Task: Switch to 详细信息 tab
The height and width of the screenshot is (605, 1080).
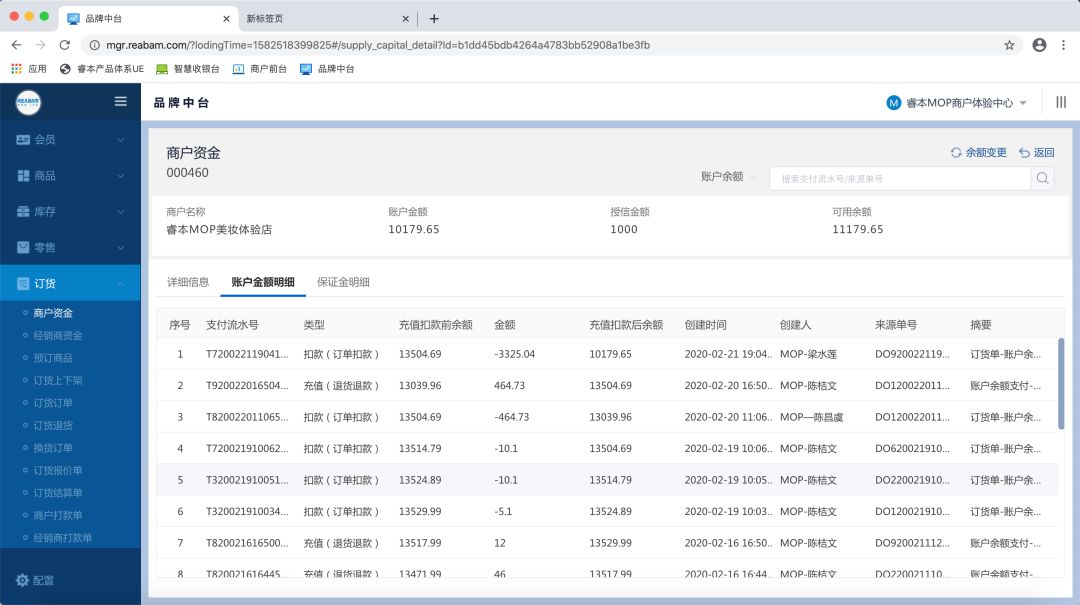Action: 188,282
